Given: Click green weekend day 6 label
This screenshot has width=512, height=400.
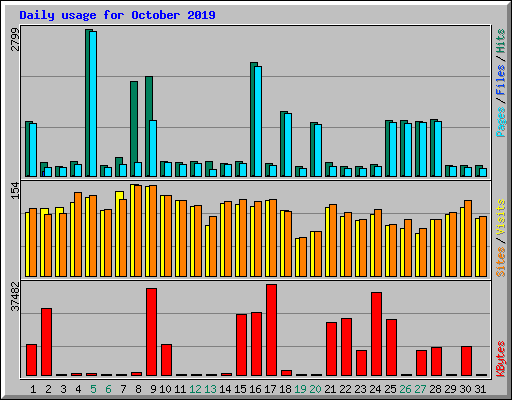Looking at the screenshot, I should [108, 389].
